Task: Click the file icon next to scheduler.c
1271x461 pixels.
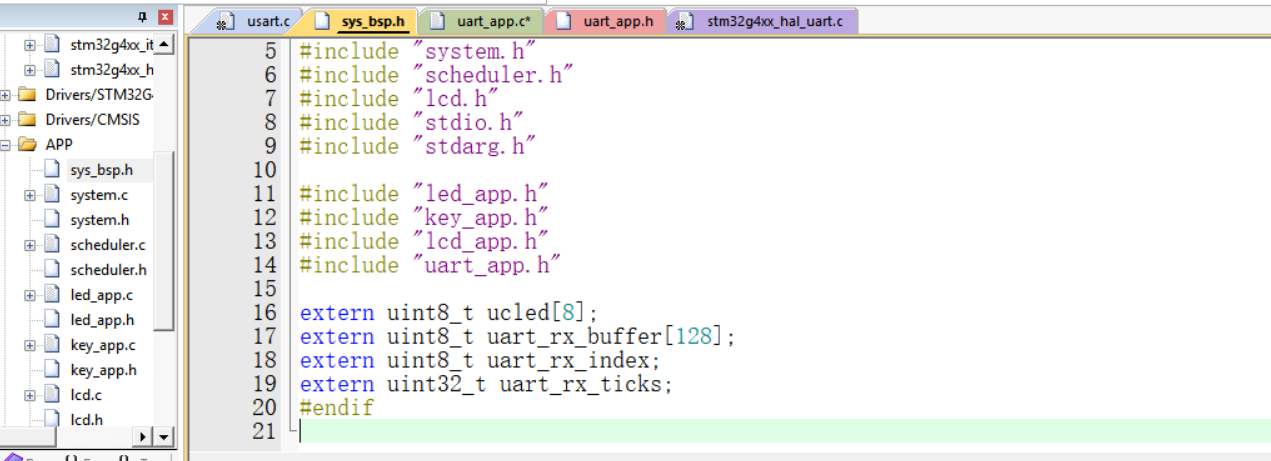Action: [52, 245]
